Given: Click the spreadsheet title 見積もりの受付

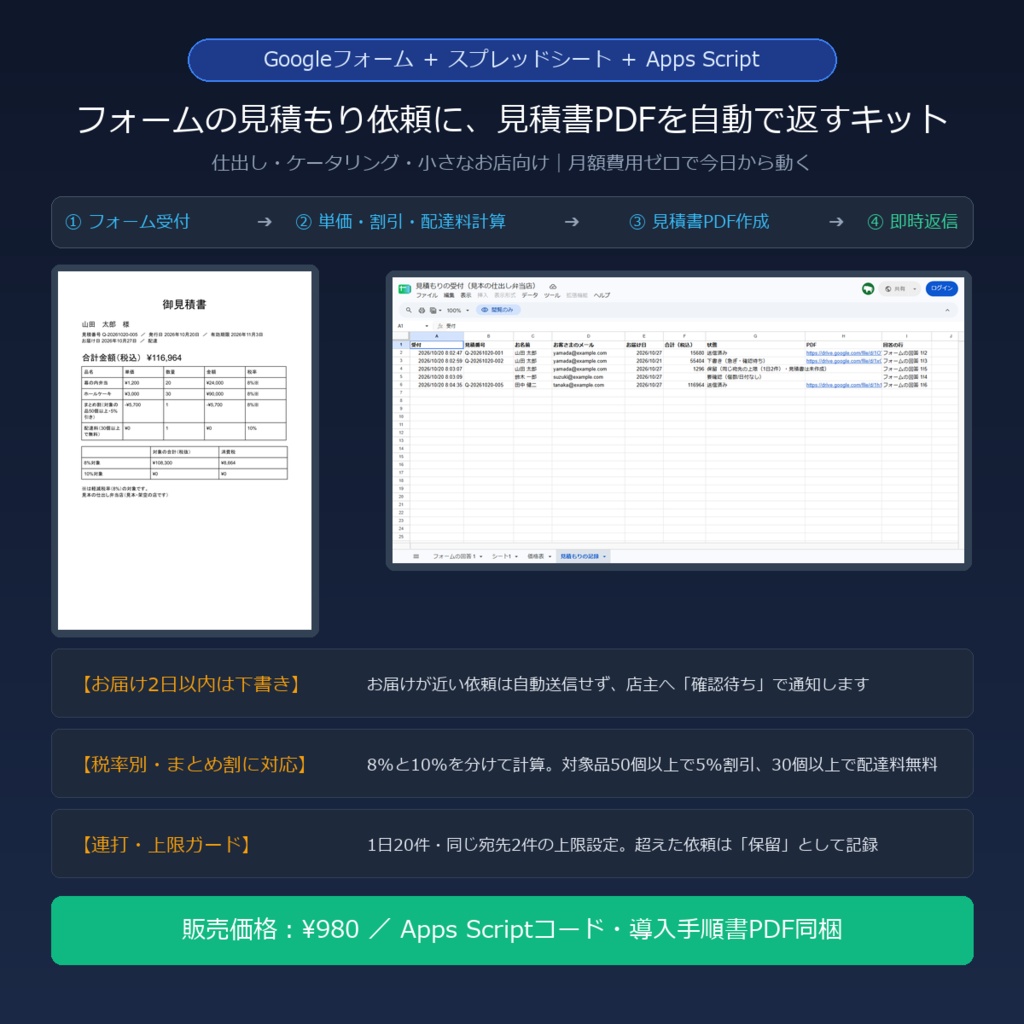Looking at the screenshot, I should coord(475,286).
